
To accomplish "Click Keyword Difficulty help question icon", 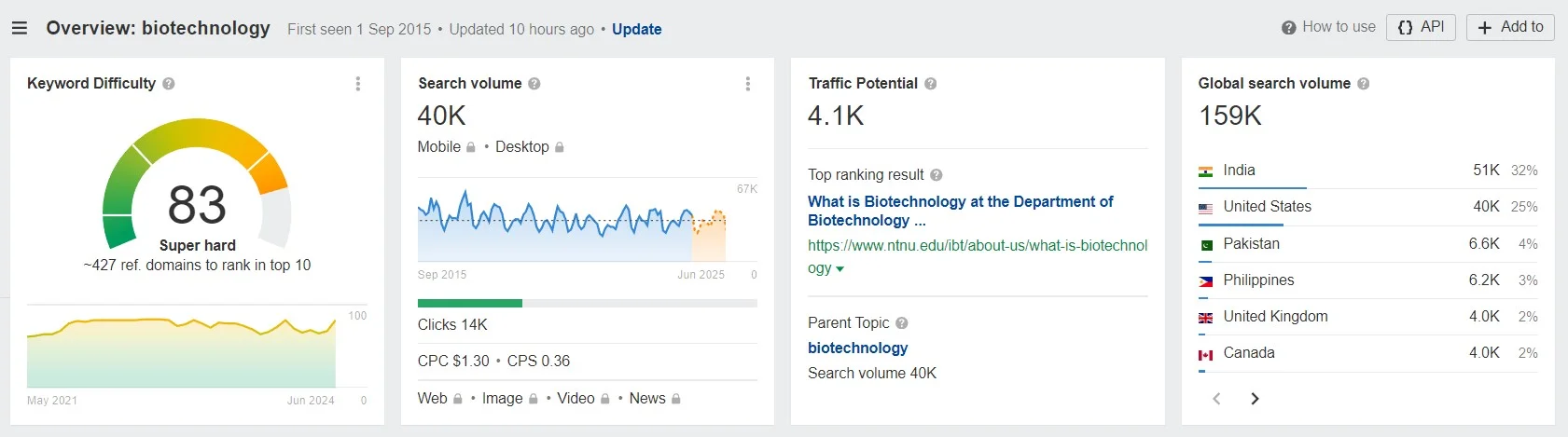I will pos(169,84).
